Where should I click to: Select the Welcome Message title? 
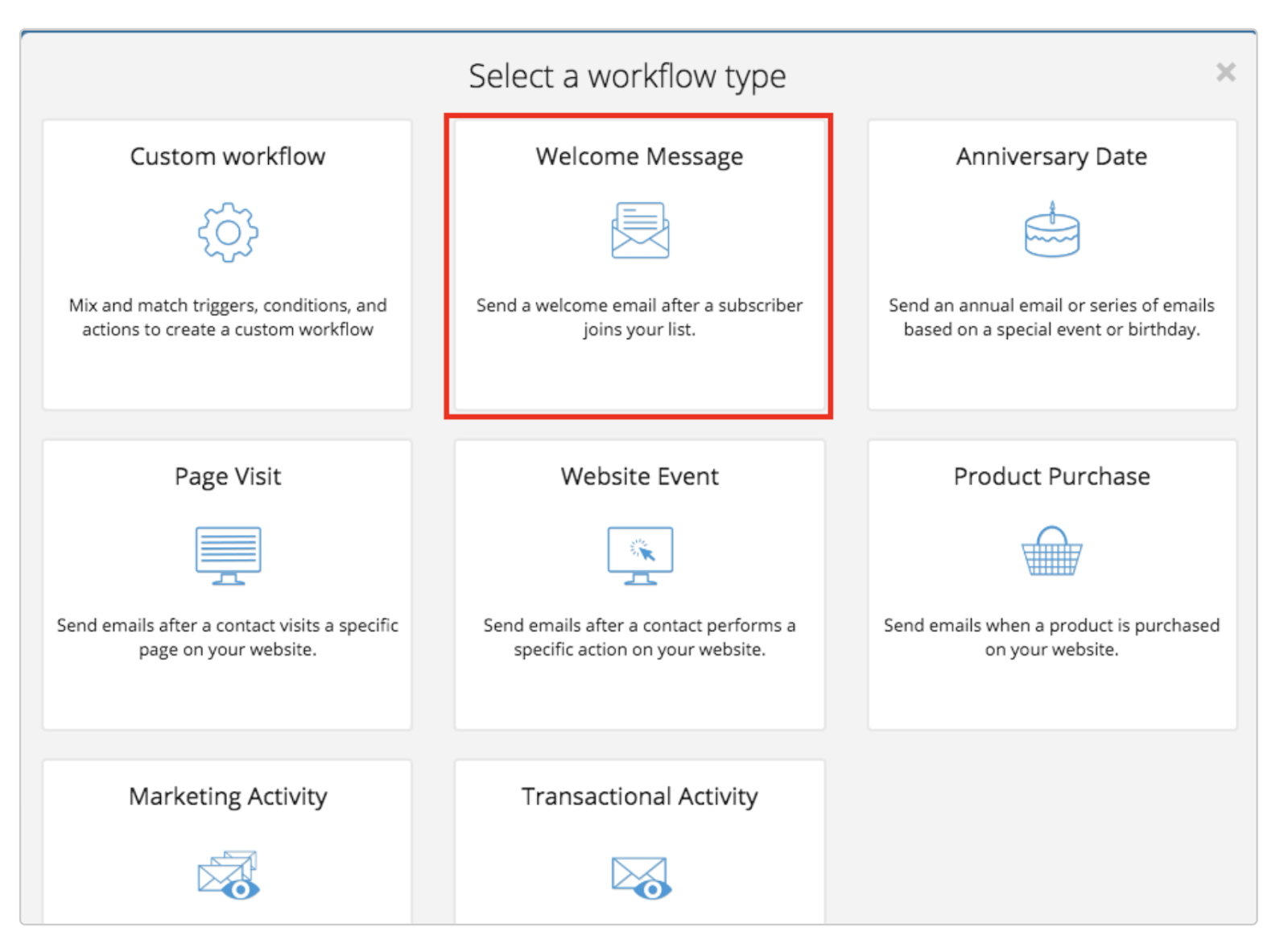click(640, 157)
